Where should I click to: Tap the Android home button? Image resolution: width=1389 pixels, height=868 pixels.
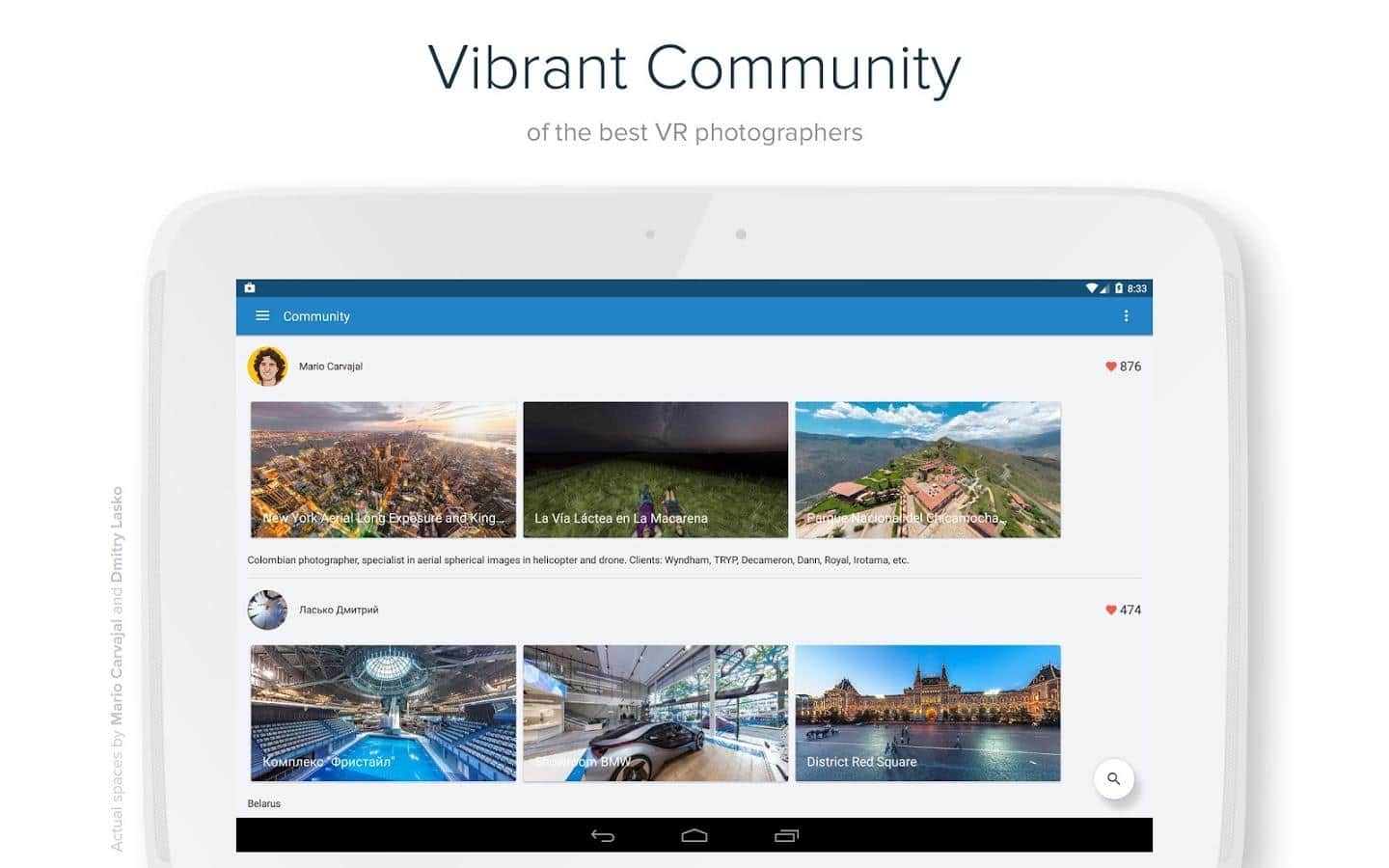pos(694,835)
